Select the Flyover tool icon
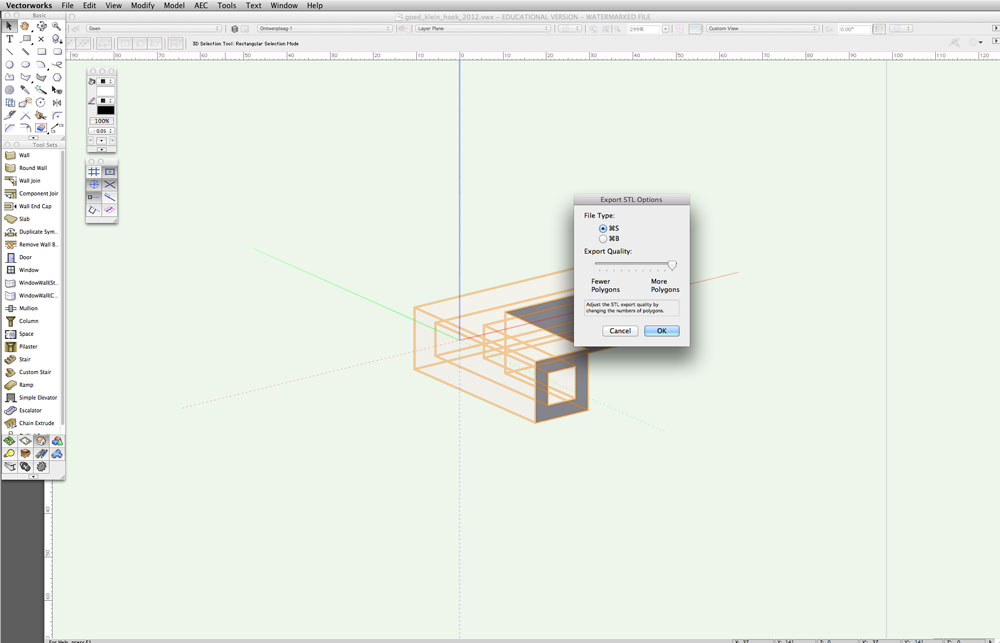Viewport: 1000px width, 643px height. click(41, 26)
